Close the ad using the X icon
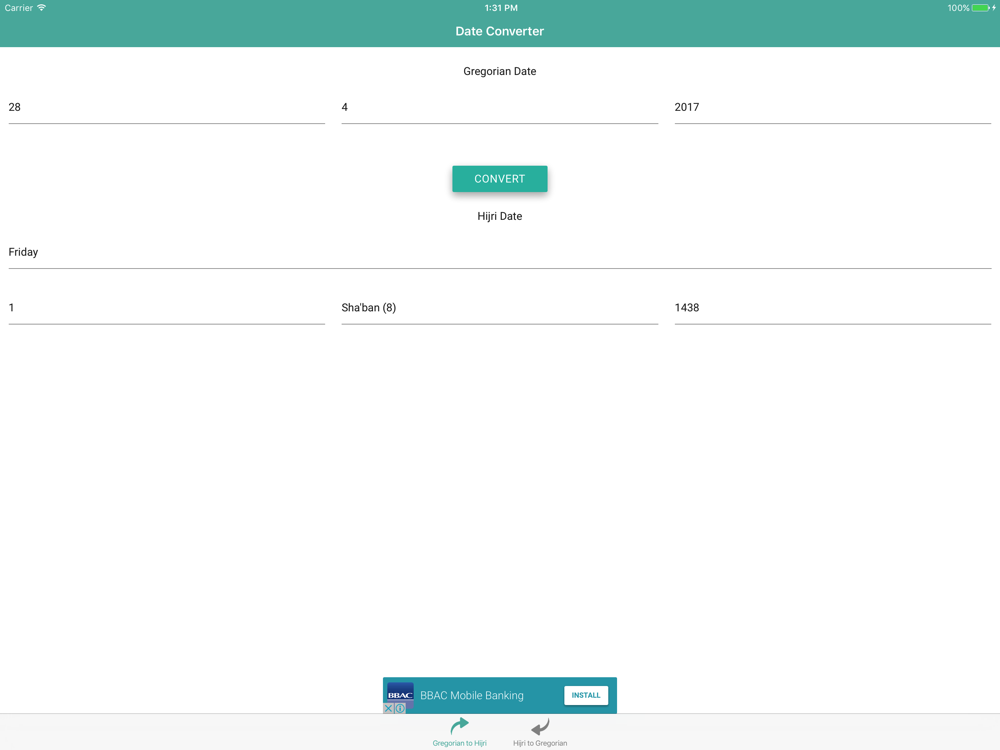This screenshot has width=1000, height=750. pyautogui.click(x=388, y=708)
